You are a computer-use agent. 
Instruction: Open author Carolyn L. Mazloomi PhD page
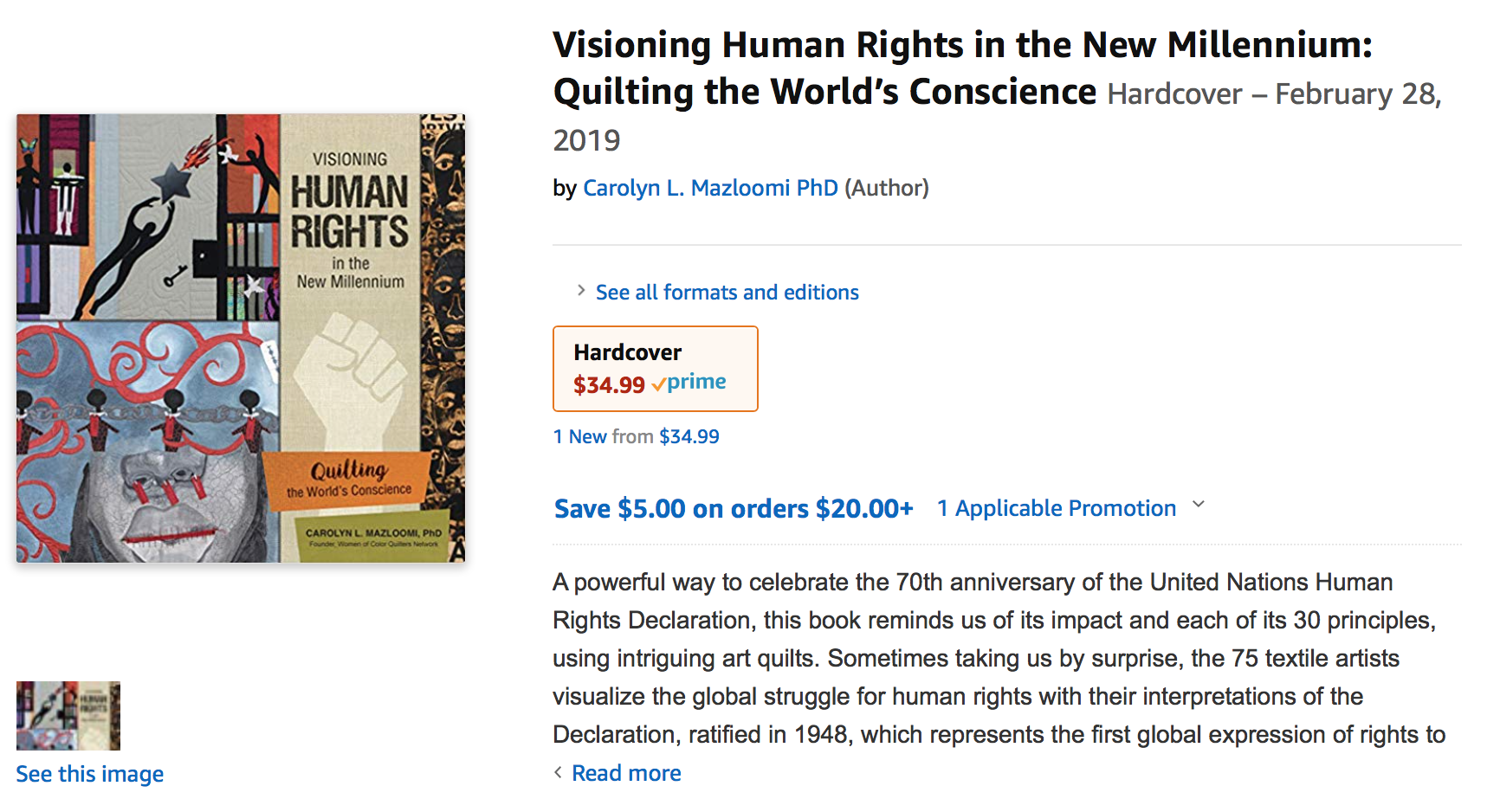click(710, 188)
